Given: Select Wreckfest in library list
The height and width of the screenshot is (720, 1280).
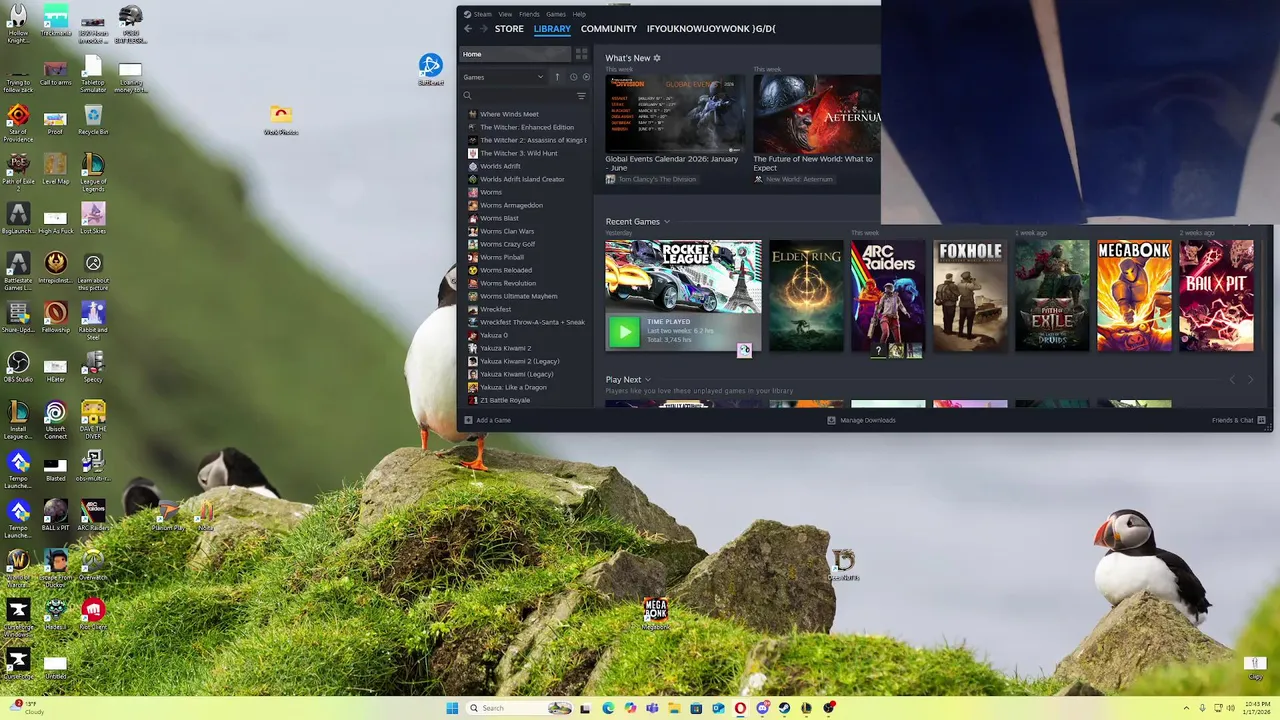Looking at the screenshot, I should [495, 309].
